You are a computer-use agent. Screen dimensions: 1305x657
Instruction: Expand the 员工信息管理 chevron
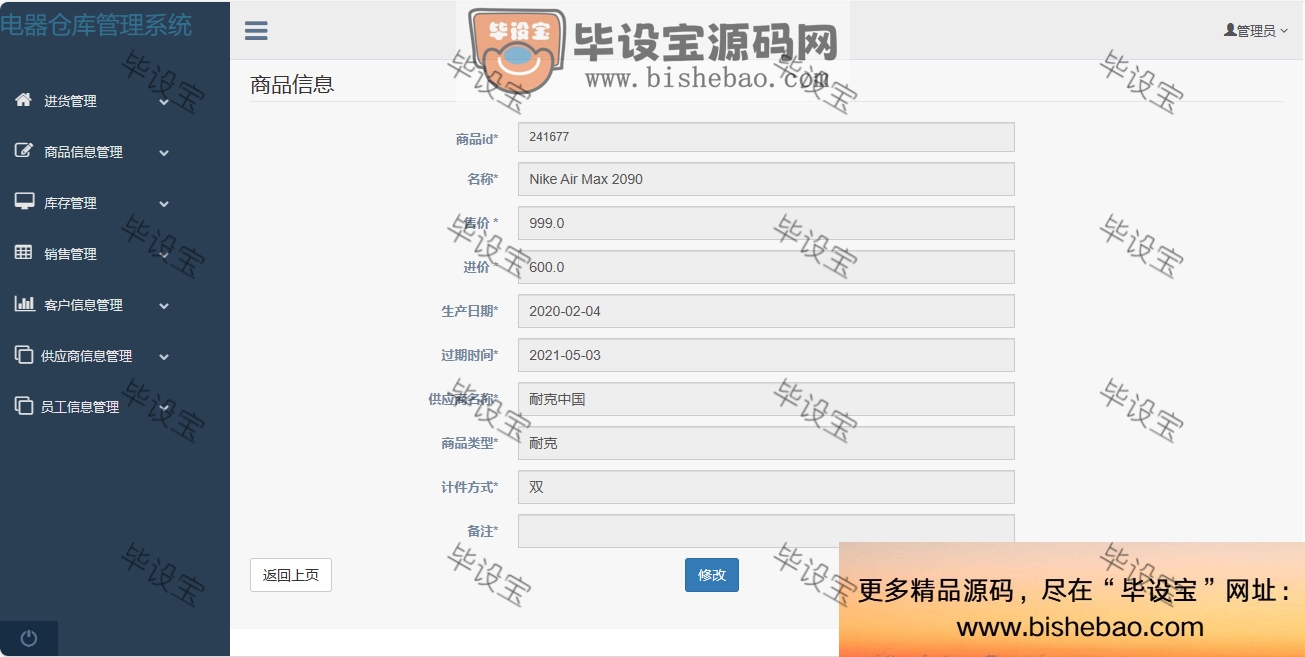[x=164, y=407]
